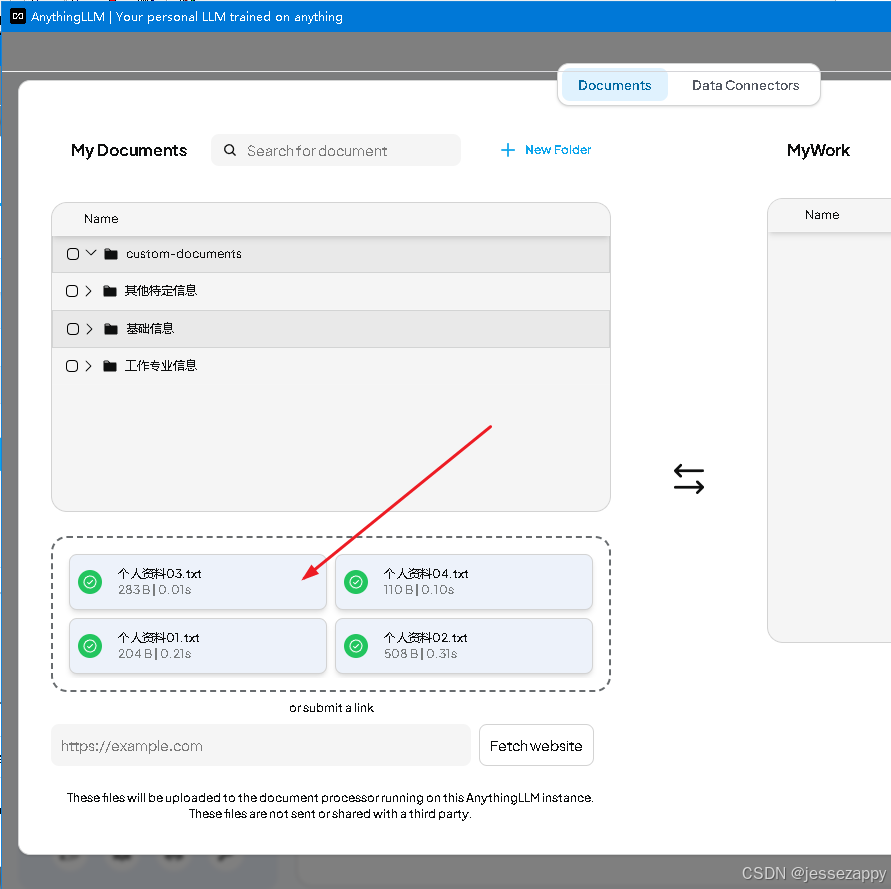
Task: Create a New Folder
Action: 546,150
